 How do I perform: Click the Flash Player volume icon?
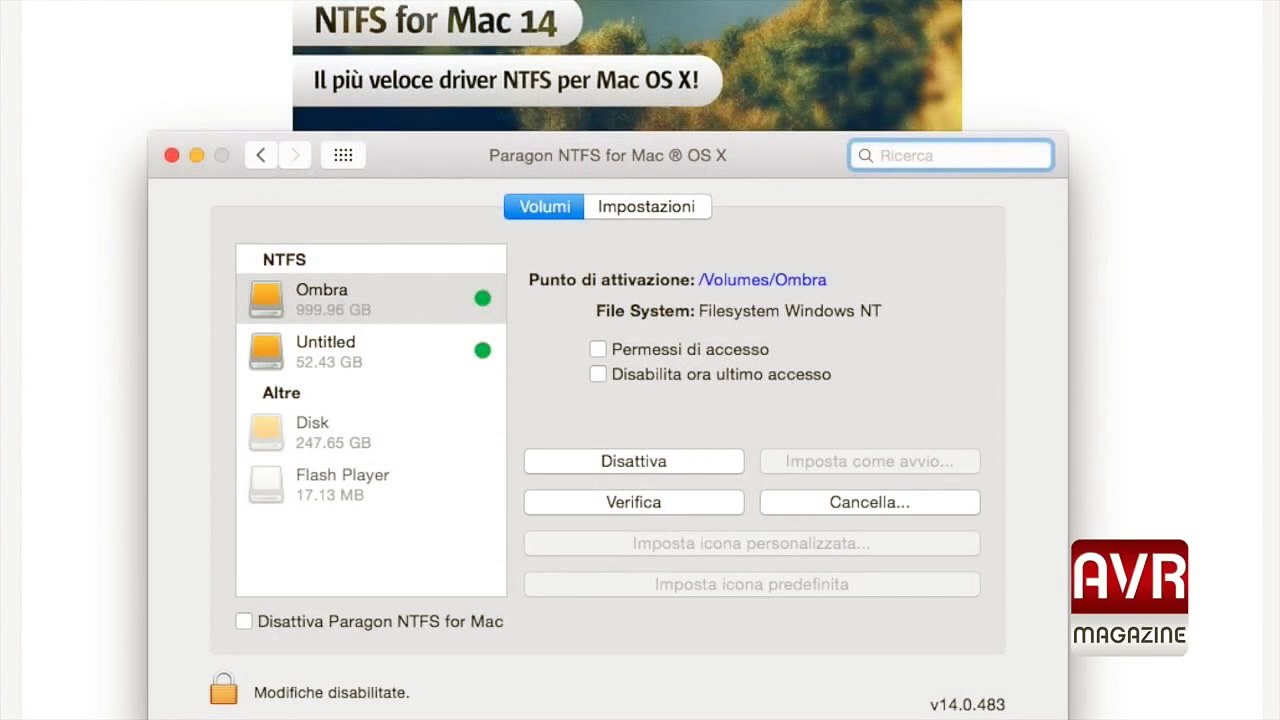pos(266,484)
